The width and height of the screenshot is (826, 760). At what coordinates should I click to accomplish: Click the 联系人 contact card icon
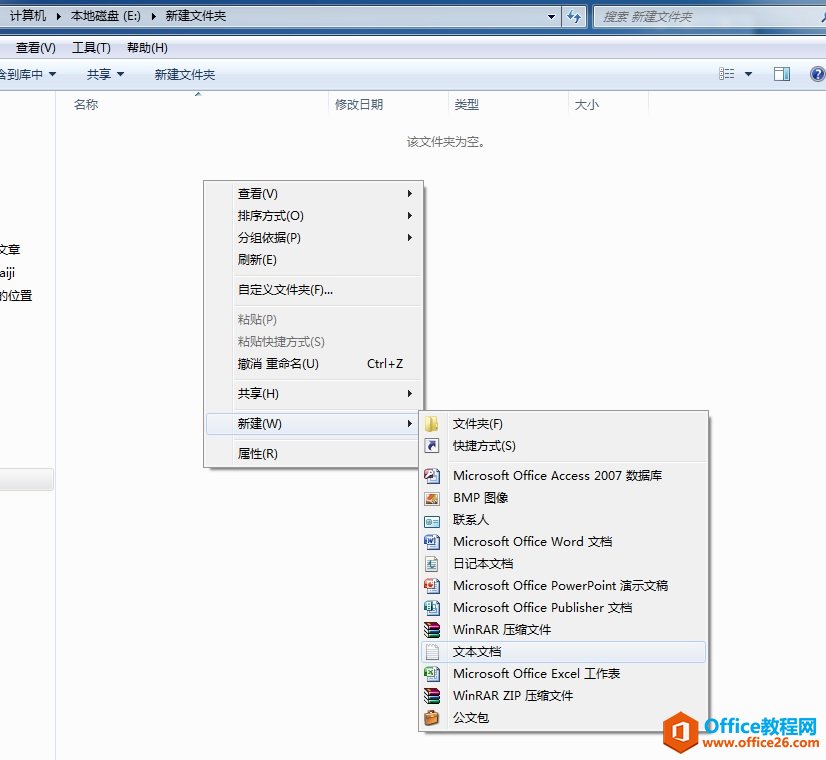[x=431, y=521]
